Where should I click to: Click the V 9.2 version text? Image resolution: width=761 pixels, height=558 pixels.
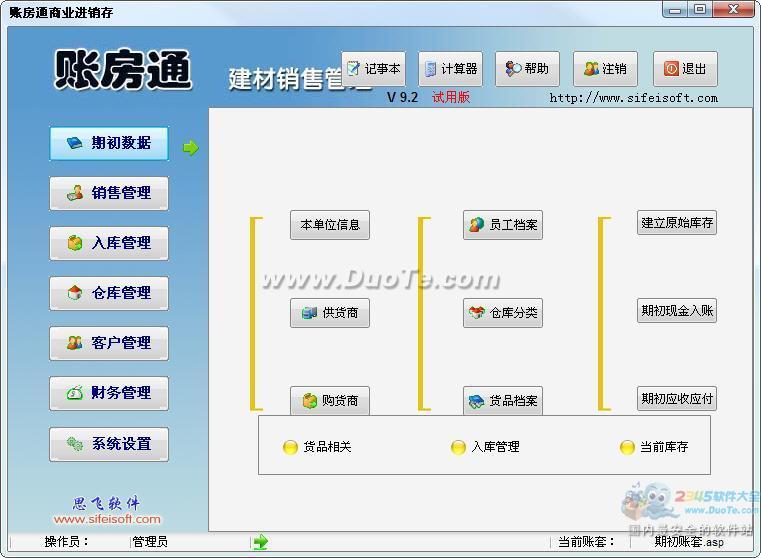(402, 98)
